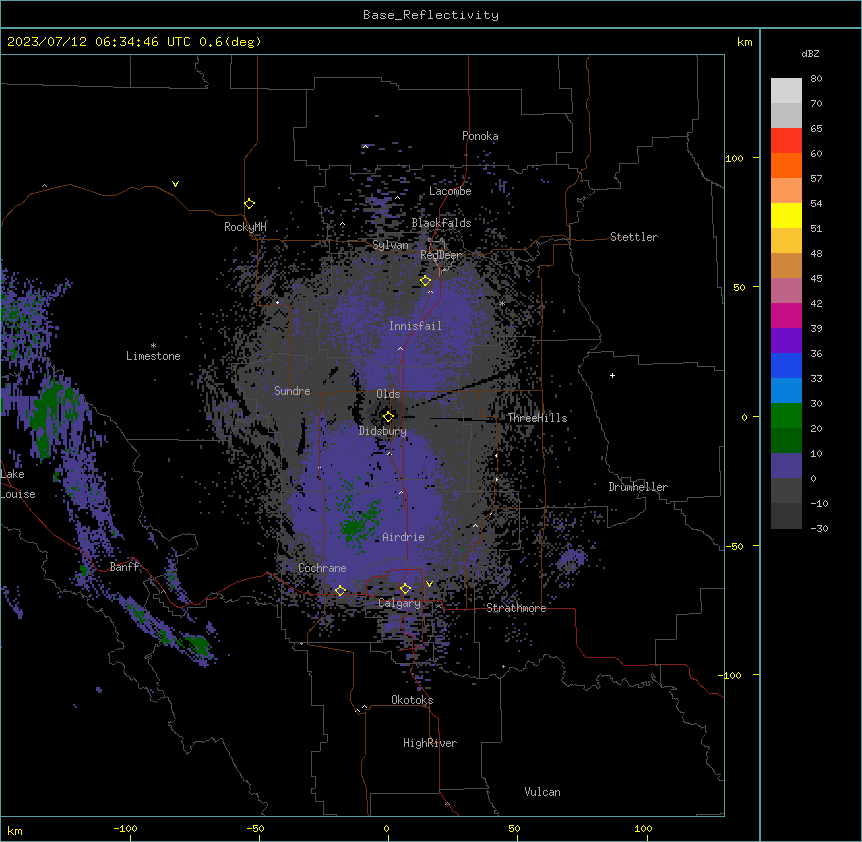Click the Sylvan town label

(x=390, y=245)
